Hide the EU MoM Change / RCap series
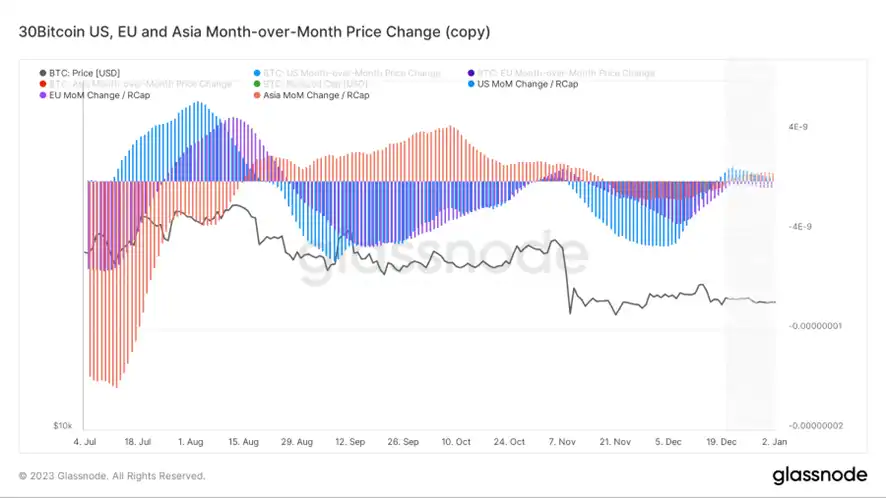 click(94, 95)
